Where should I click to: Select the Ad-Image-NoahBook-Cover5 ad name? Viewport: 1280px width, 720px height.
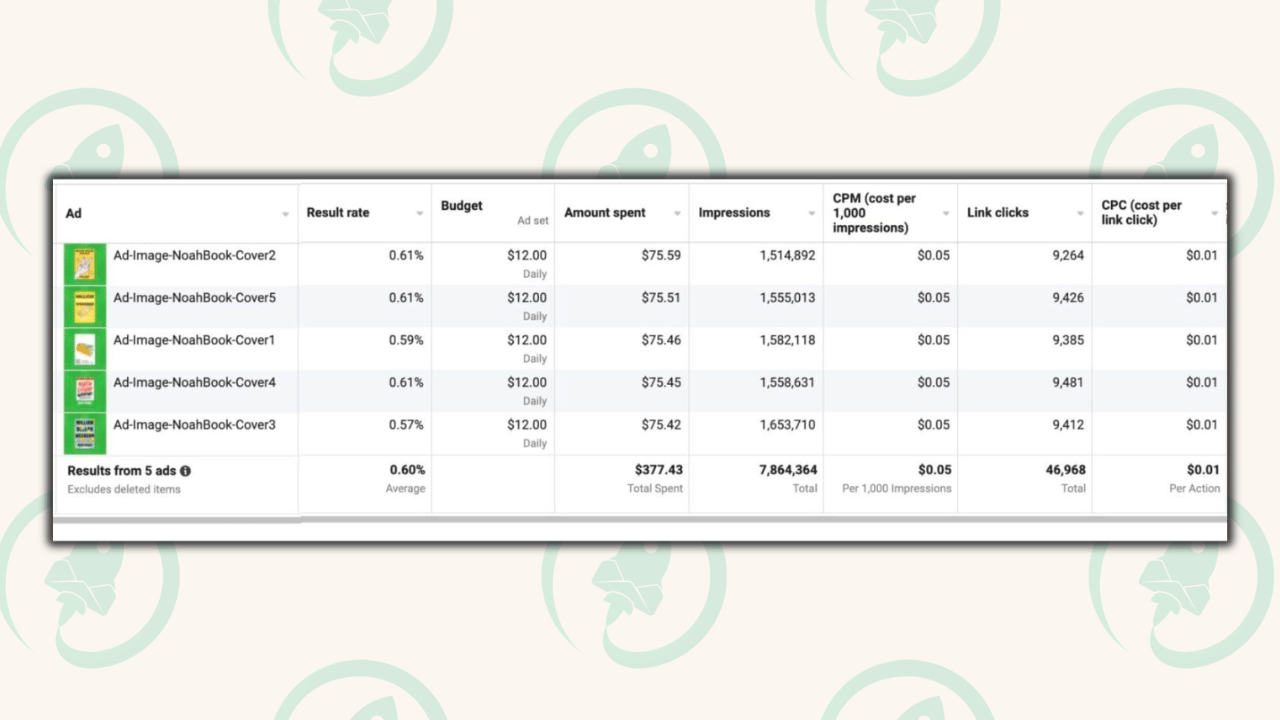(x=194, y=298)
